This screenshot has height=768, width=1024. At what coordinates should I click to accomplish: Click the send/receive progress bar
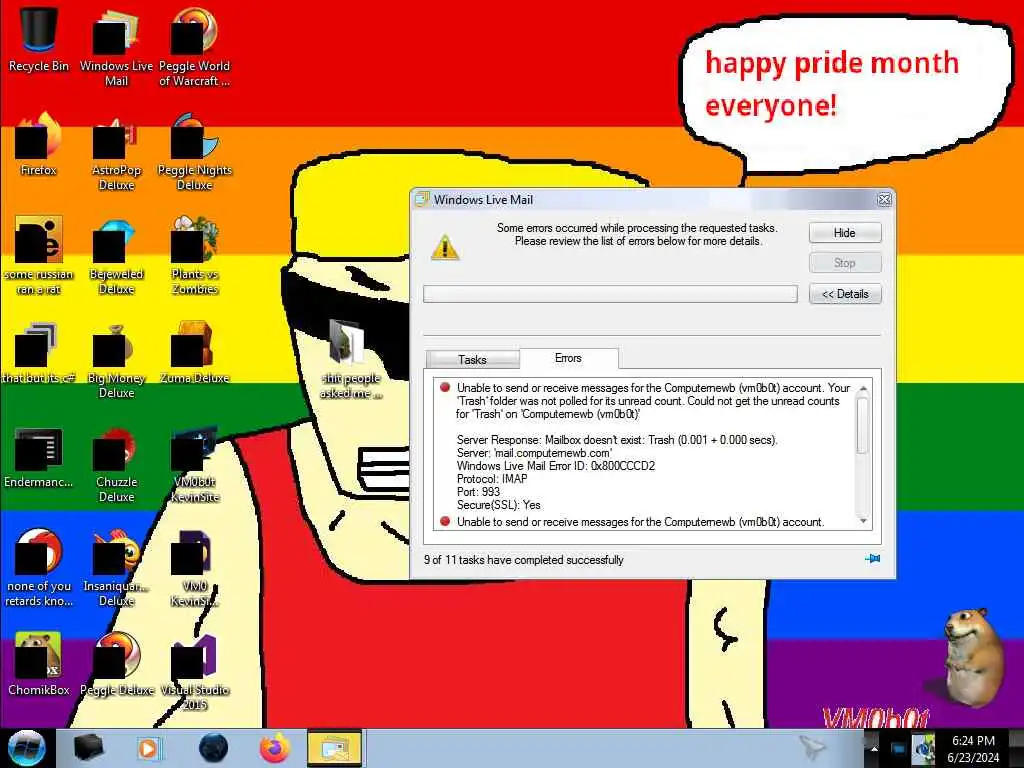pyautogui.click(x=610, y=294)
